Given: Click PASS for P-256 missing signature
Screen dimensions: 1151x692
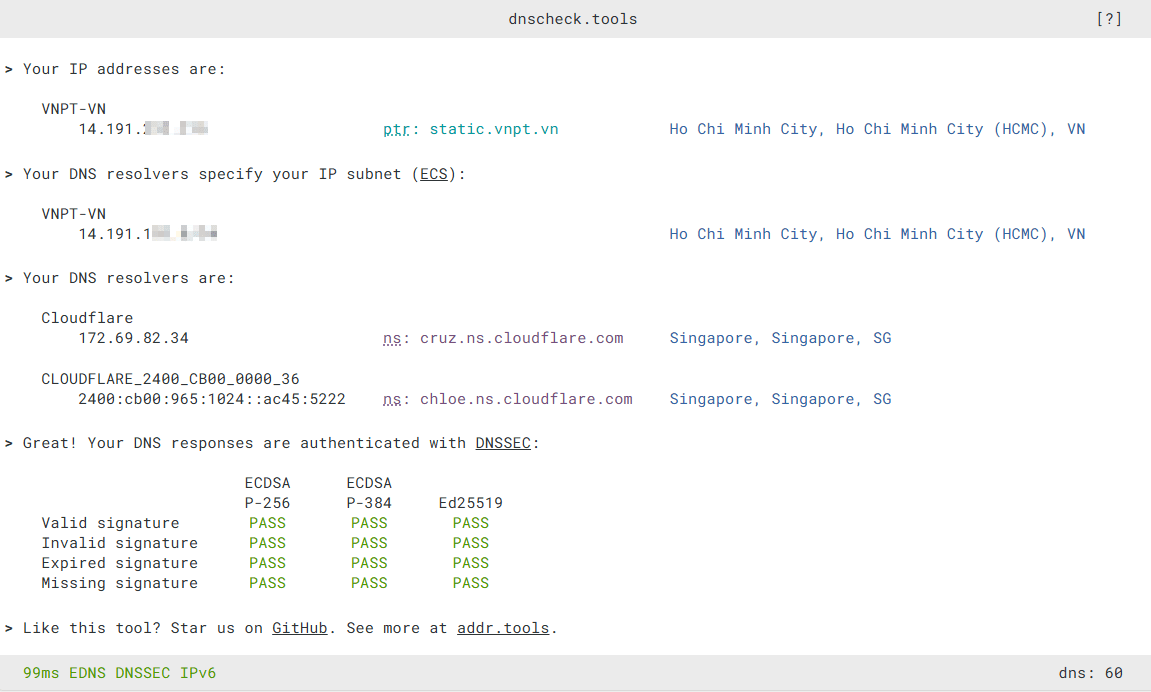Looking at the screenshot, I should point(267,583).
